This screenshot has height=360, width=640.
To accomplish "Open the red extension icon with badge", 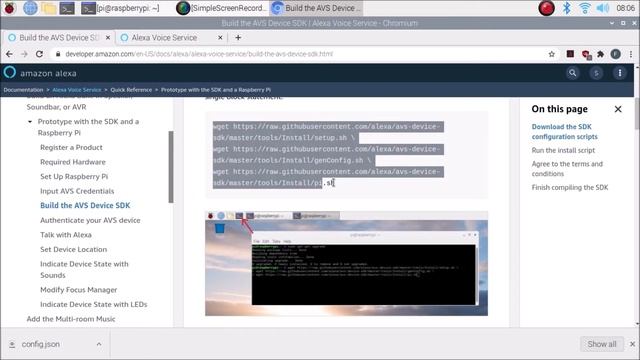I will coord(586,54).
